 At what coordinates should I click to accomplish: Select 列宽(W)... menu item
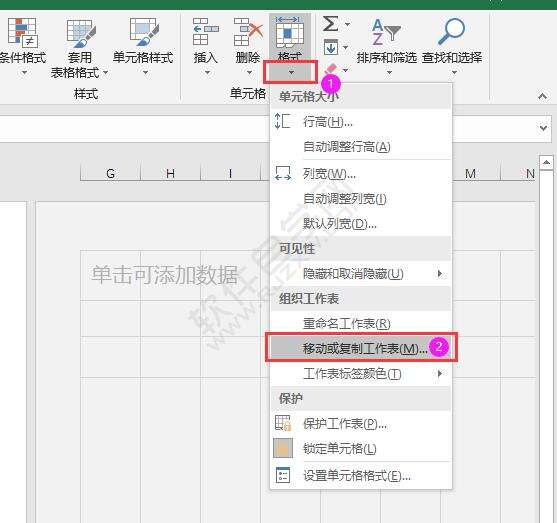pyautogui.click(x=361, y=174)
